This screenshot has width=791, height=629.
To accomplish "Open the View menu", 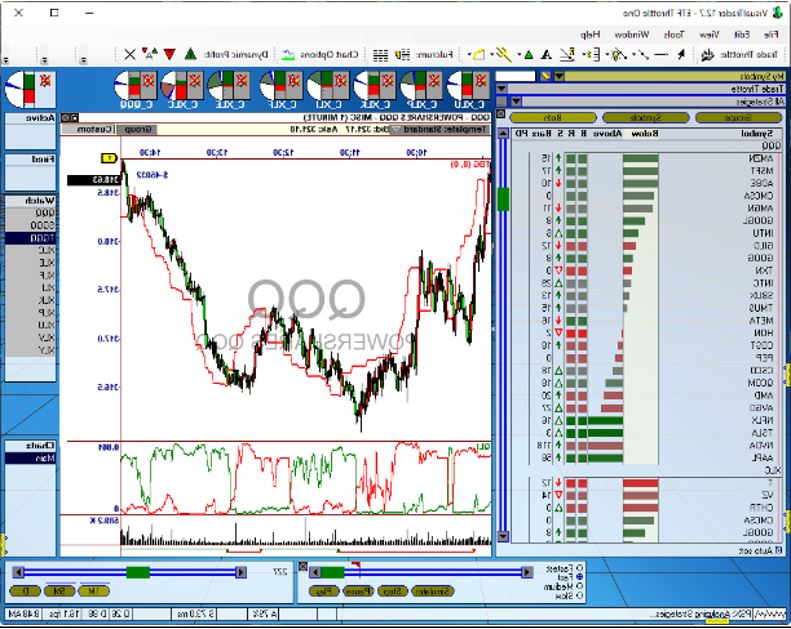I will coord(709,34).
